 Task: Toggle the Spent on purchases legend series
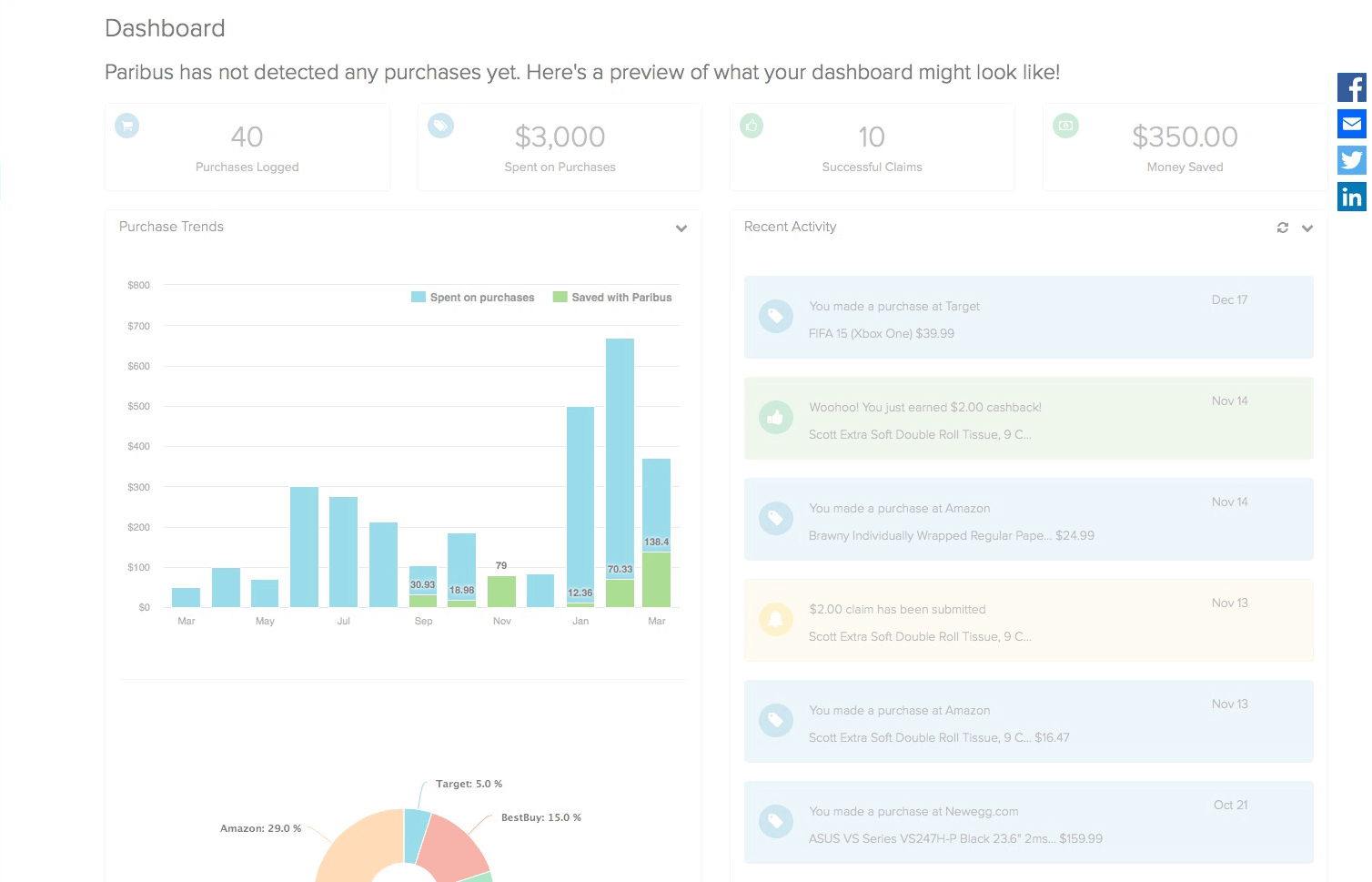click(473, 298)
